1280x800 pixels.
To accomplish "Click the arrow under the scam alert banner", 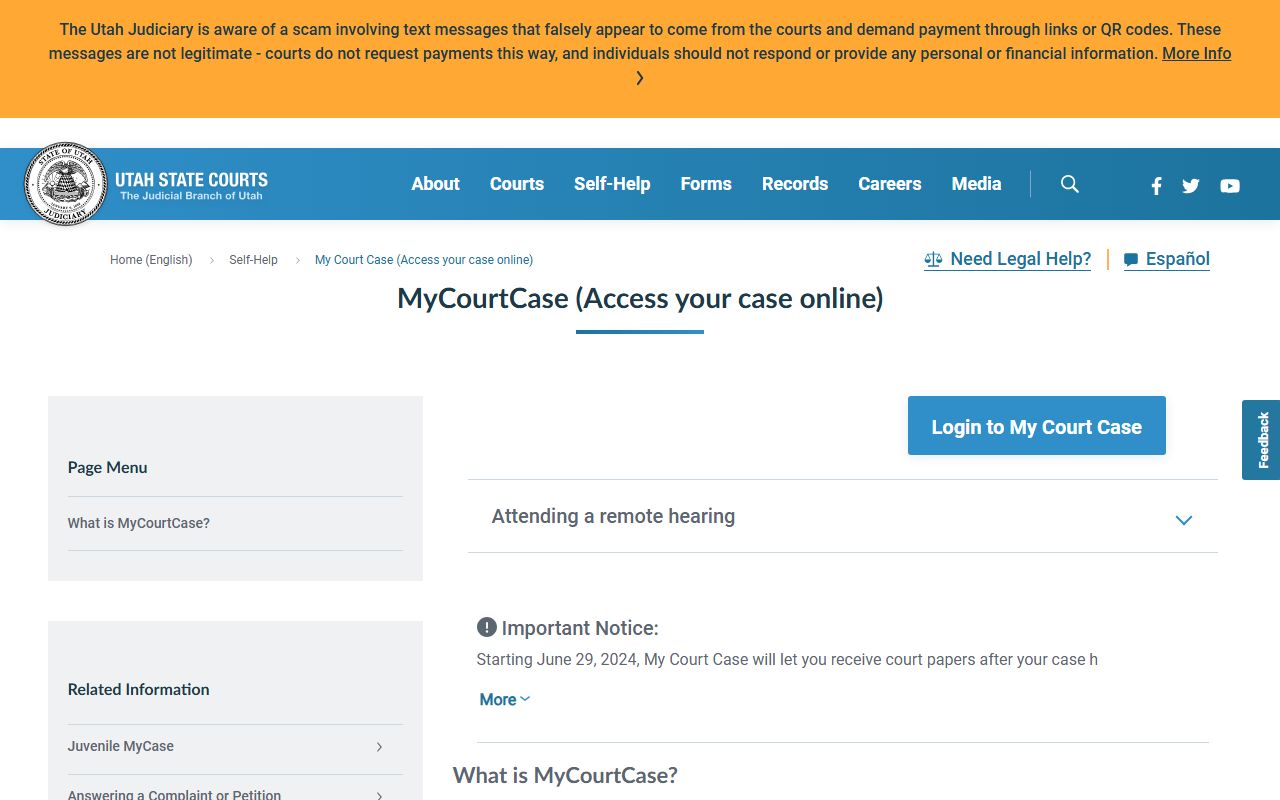I will pyautogui.click(x=640, y=78).
